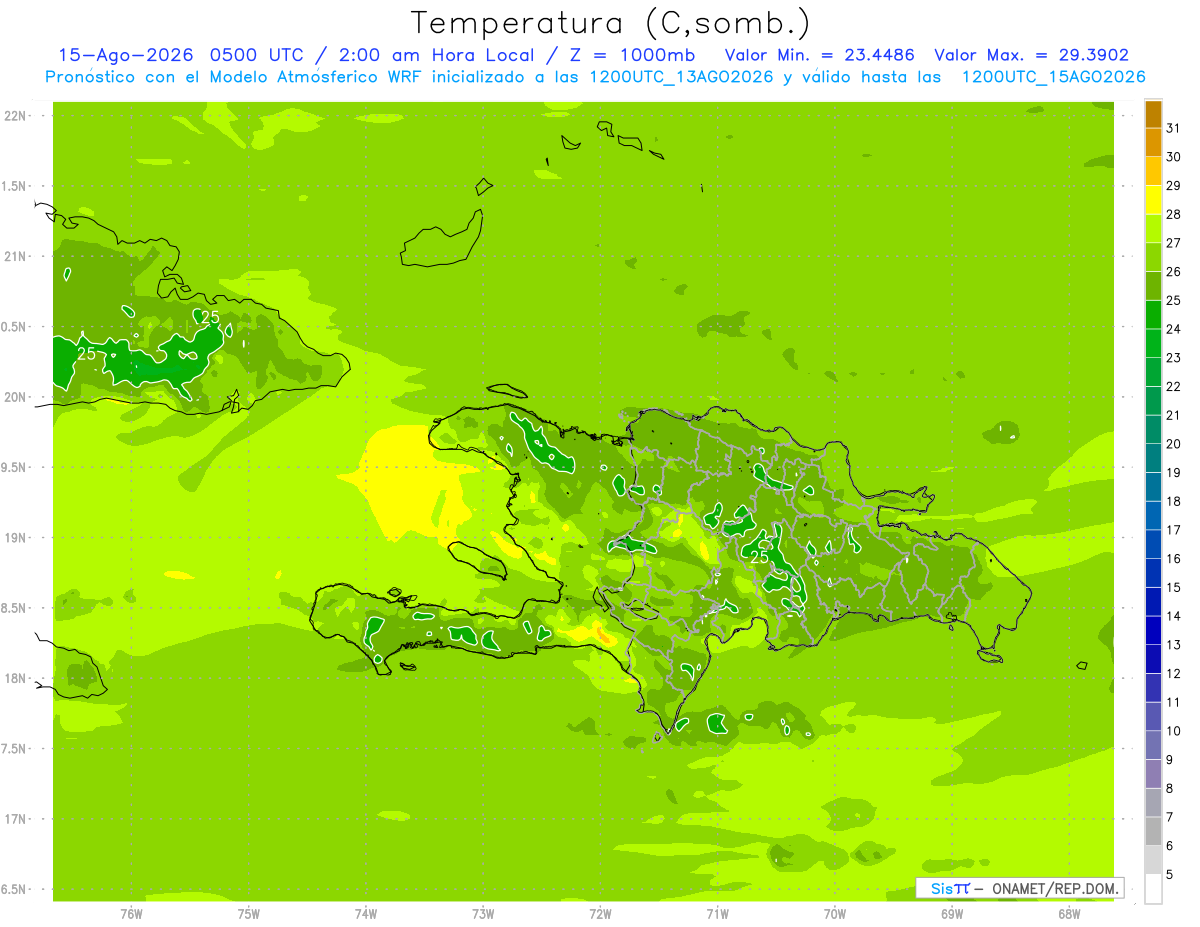Click the purple legend swatch between 8 and 9
Image resolution: width=1200 pixels, height=927 pixels.
click(1153, 774)
